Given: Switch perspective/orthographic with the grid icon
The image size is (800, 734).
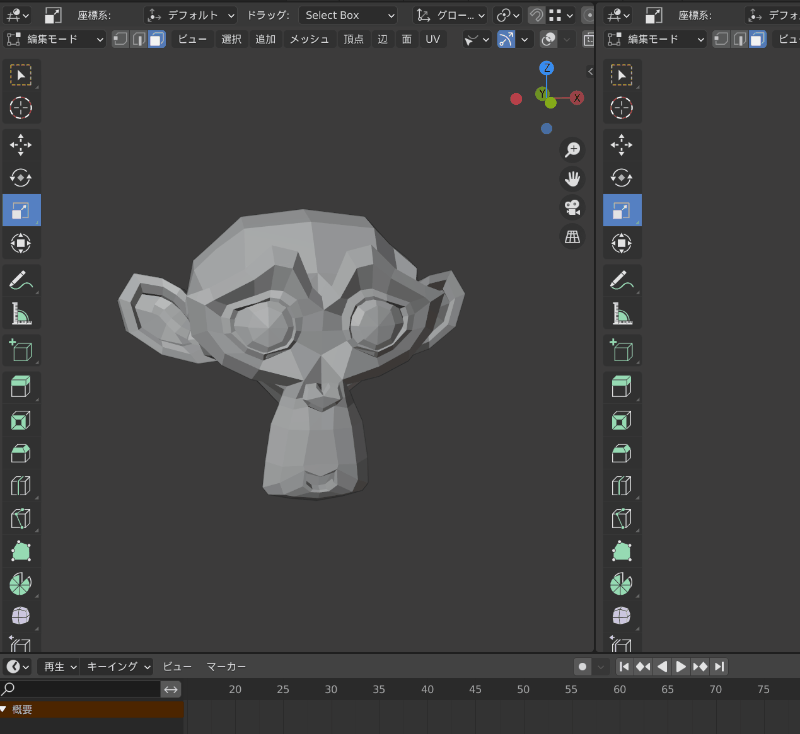Looking at the screenshot, I should (572, 237).
